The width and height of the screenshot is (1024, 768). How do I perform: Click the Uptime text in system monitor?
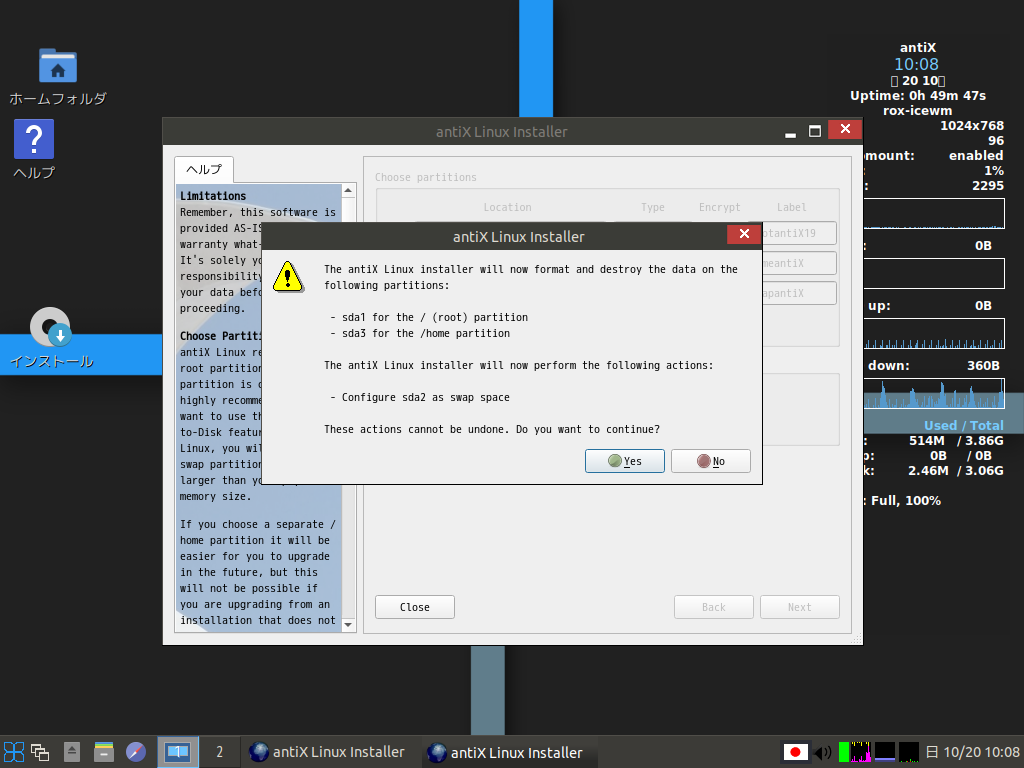point(918,95)
